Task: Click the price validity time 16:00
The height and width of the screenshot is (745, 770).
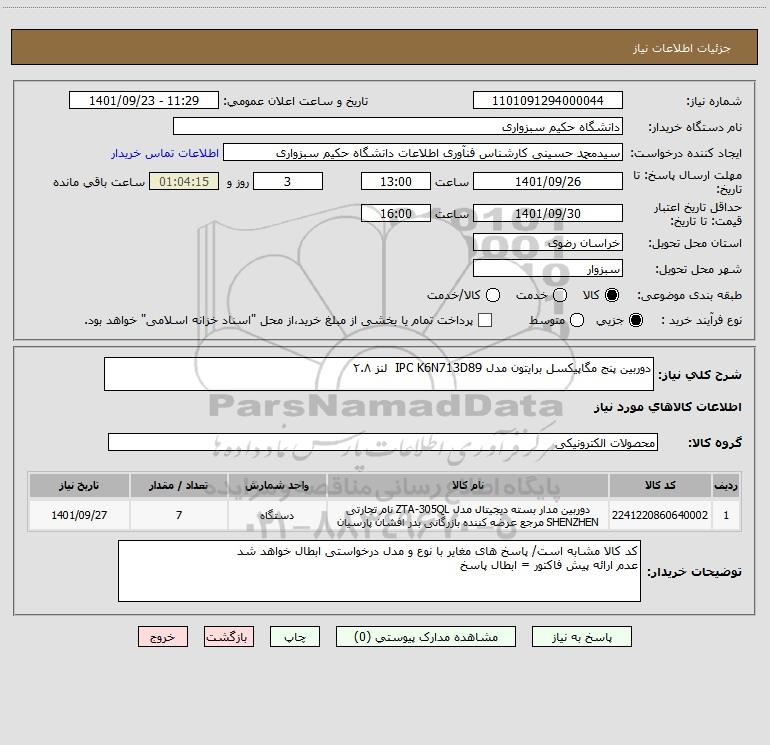Action: (396, 213)
